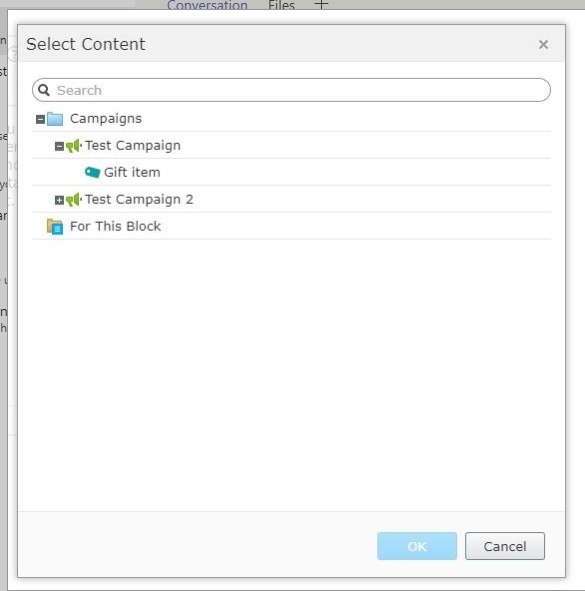Collapse the Campaigns folder node
Viewport: 585px width, 591px height.
(x=40, y=119)
